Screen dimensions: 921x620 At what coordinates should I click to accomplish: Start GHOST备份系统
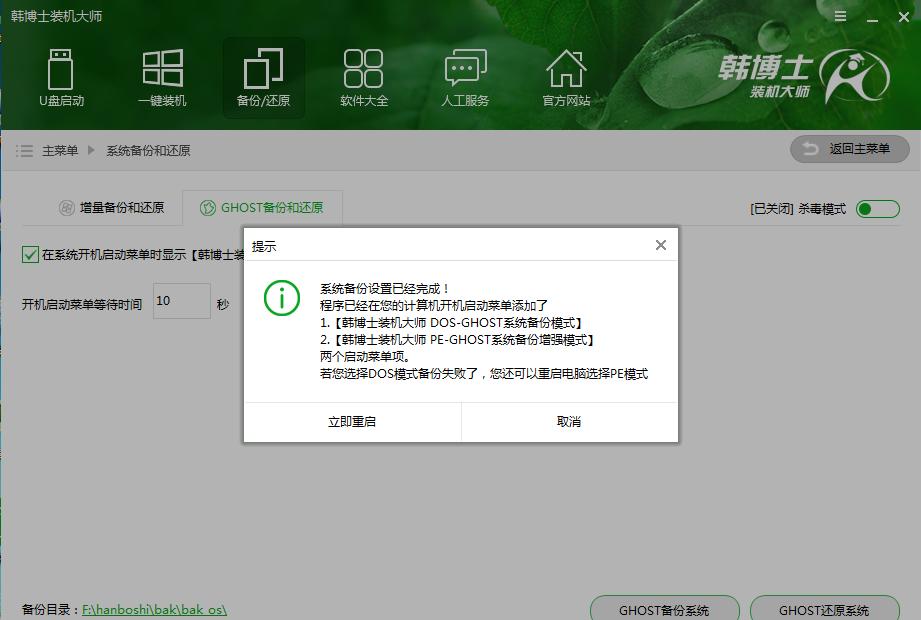pos(664,609)
